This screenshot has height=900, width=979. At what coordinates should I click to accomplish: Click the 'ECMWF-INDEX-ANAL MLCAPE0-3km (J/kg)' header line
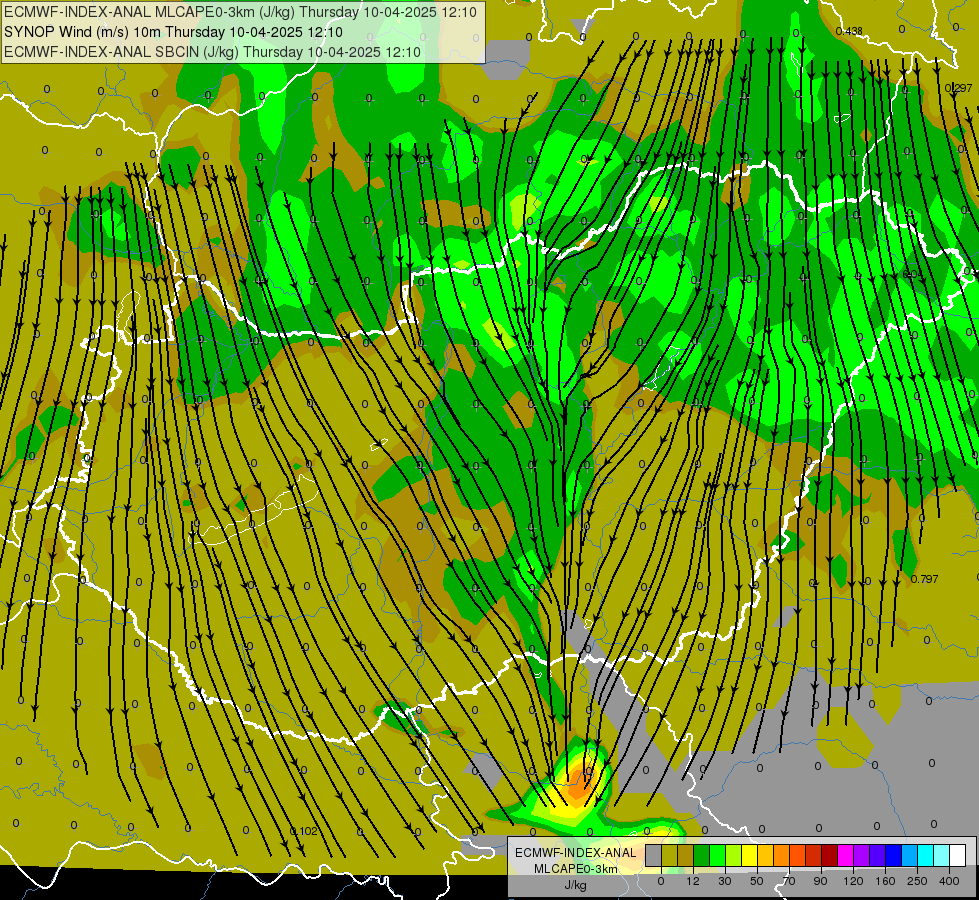(240, 12)
